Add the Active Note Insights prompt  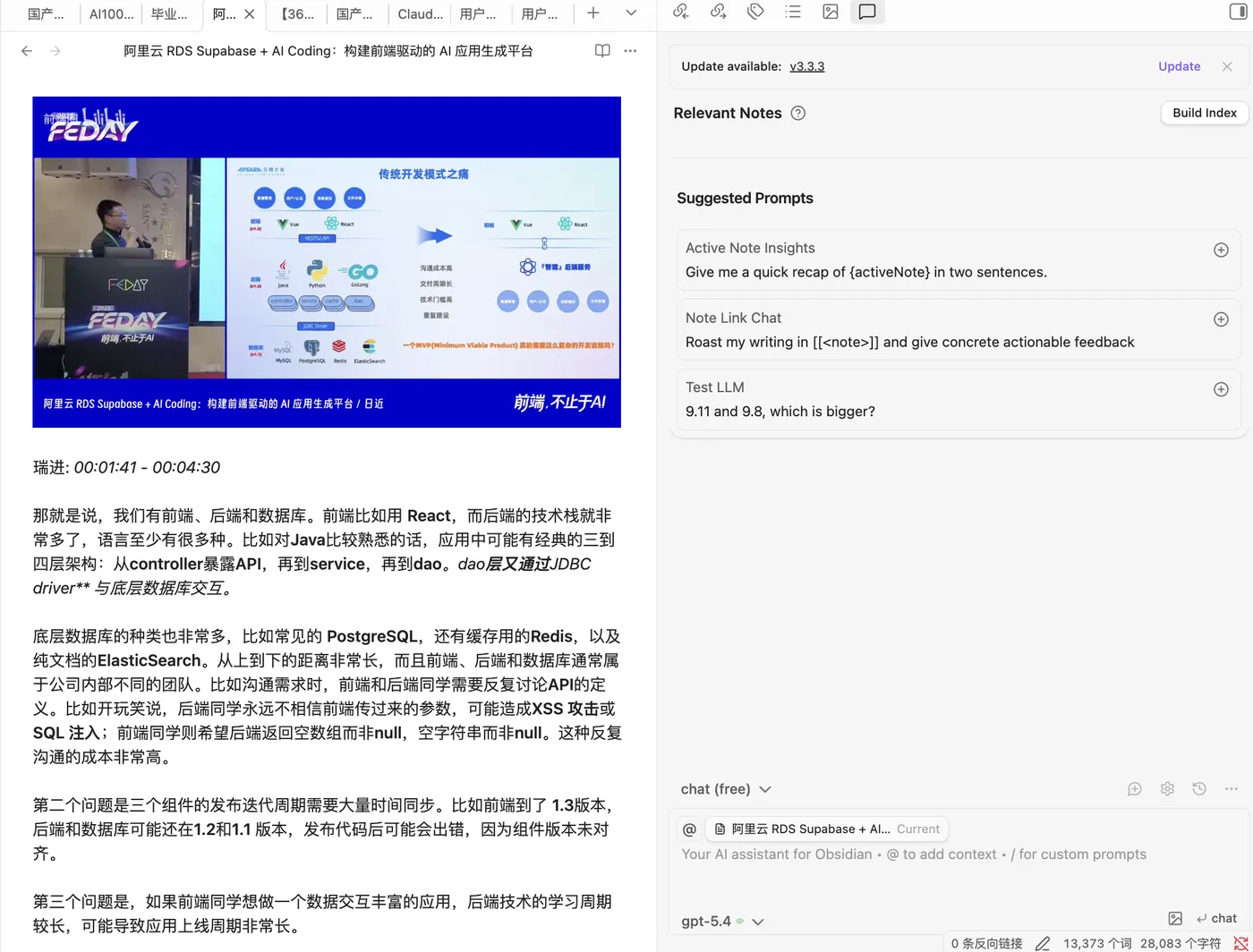[1221, 250]
